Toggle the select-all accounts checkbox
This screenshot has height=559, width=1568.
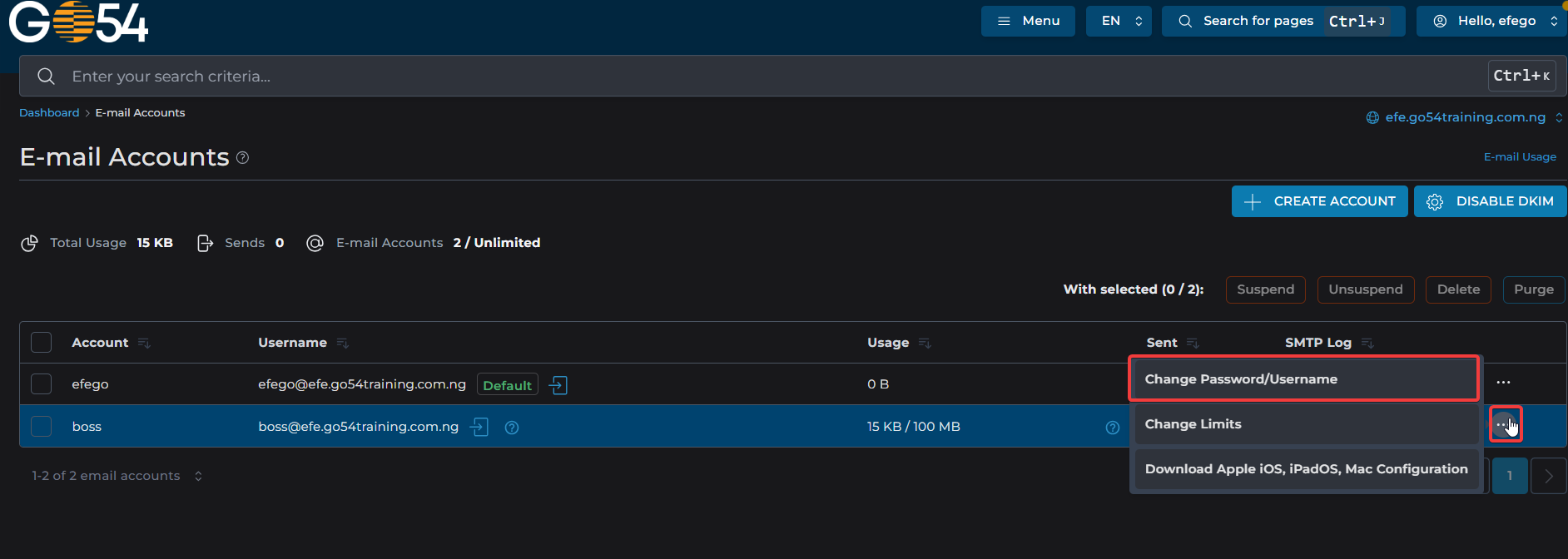click(x=41, y=342)
